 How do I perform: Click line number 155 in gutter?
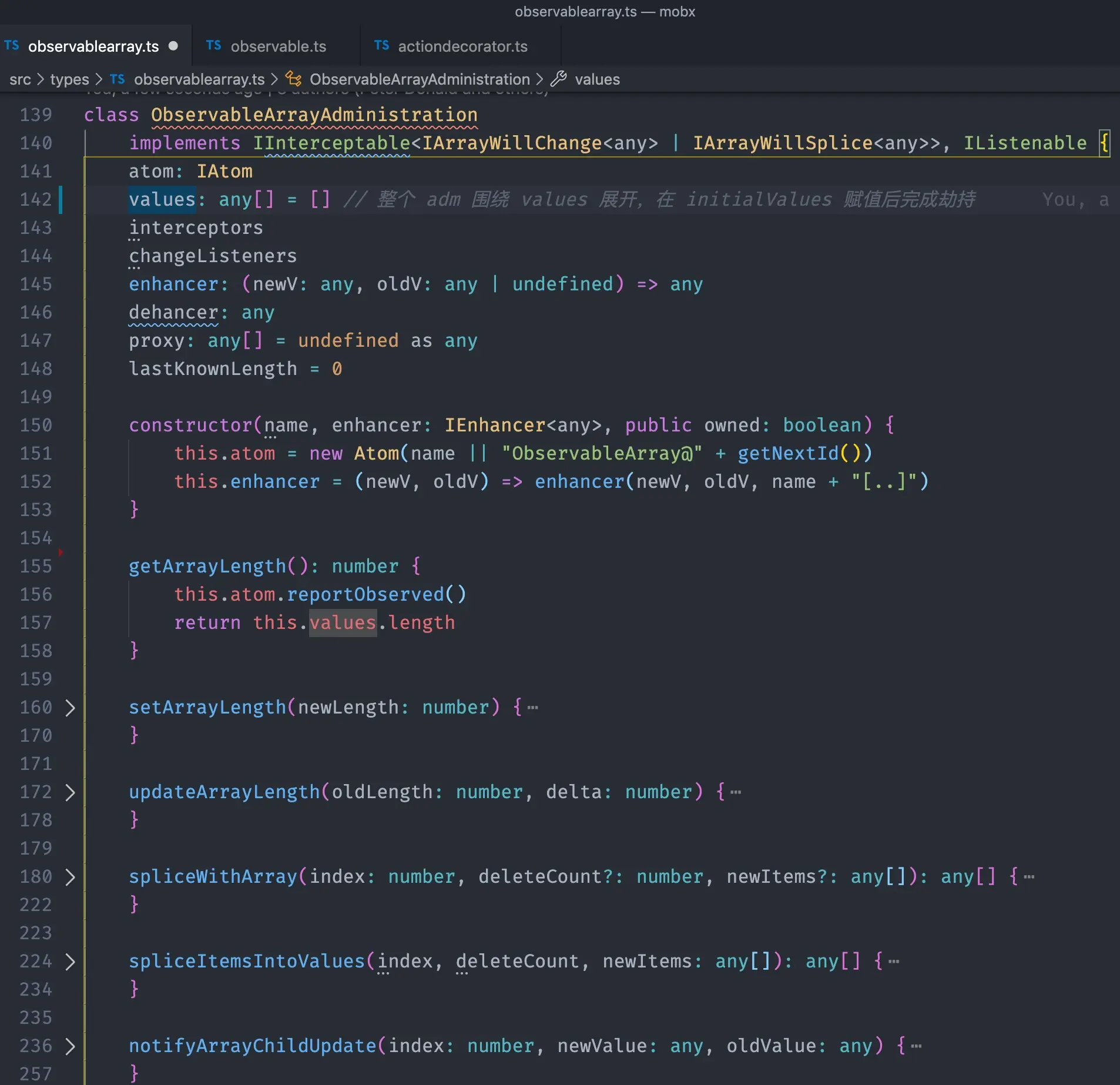point(36,567)
